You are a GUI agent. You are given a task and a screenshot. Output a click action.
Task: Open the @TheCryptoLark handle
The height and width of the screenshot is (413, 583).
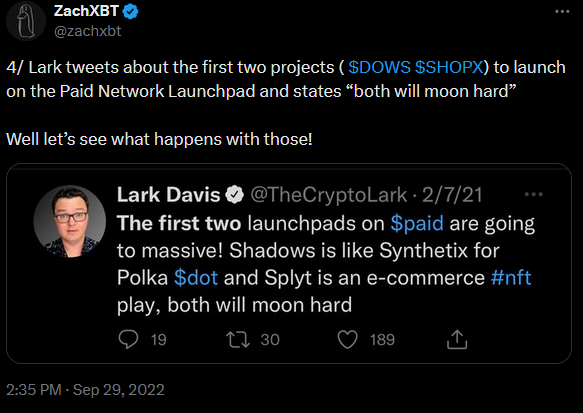329,195
